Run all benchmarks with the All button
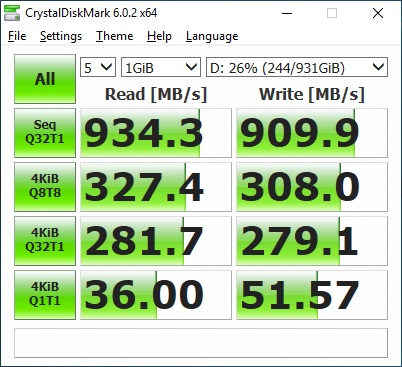Screen dimensions: 402x367 45,79
